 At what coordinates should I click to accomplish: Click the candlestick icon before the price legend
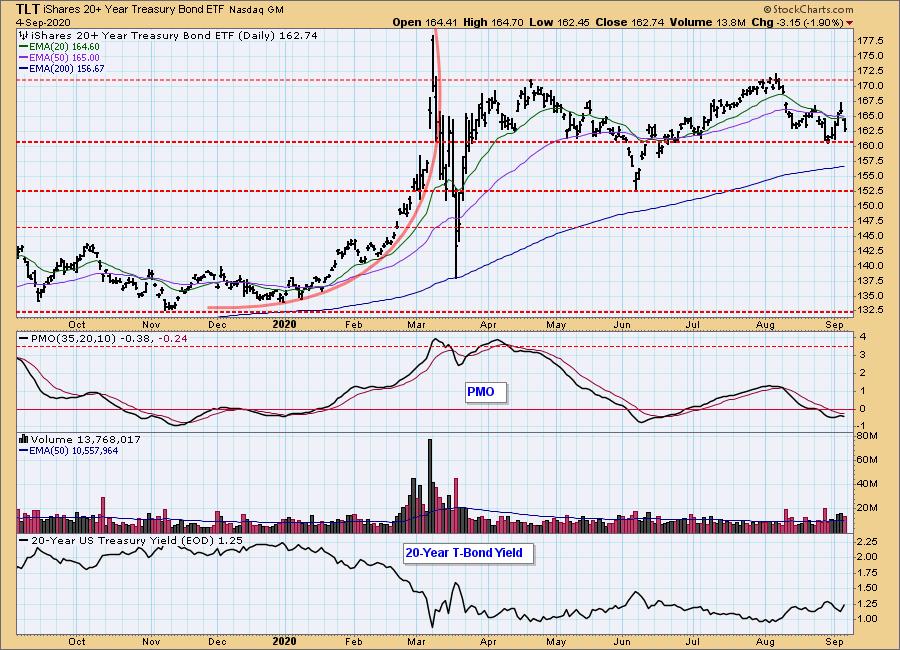(24, 36)
